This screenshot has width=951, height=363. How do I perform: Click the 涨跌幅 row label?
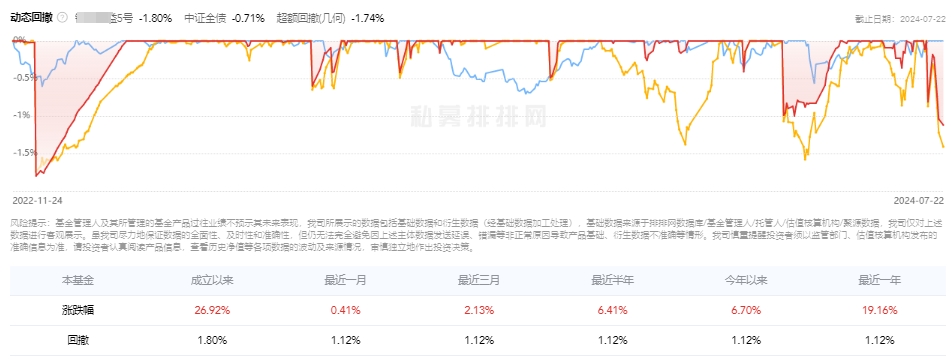(x=78, y=310)
